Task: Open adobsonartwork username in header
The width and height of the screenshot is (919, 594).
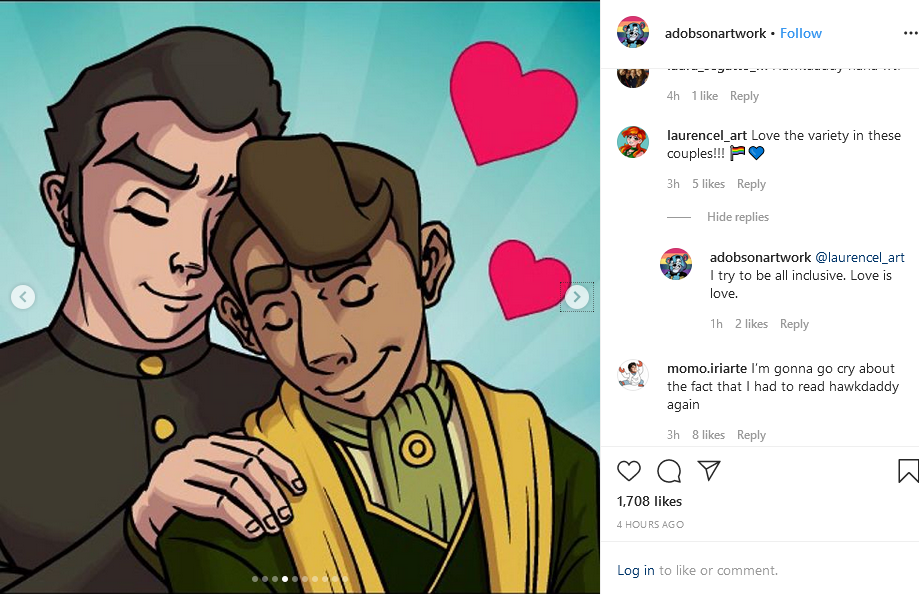Action: tap(715, 33)
